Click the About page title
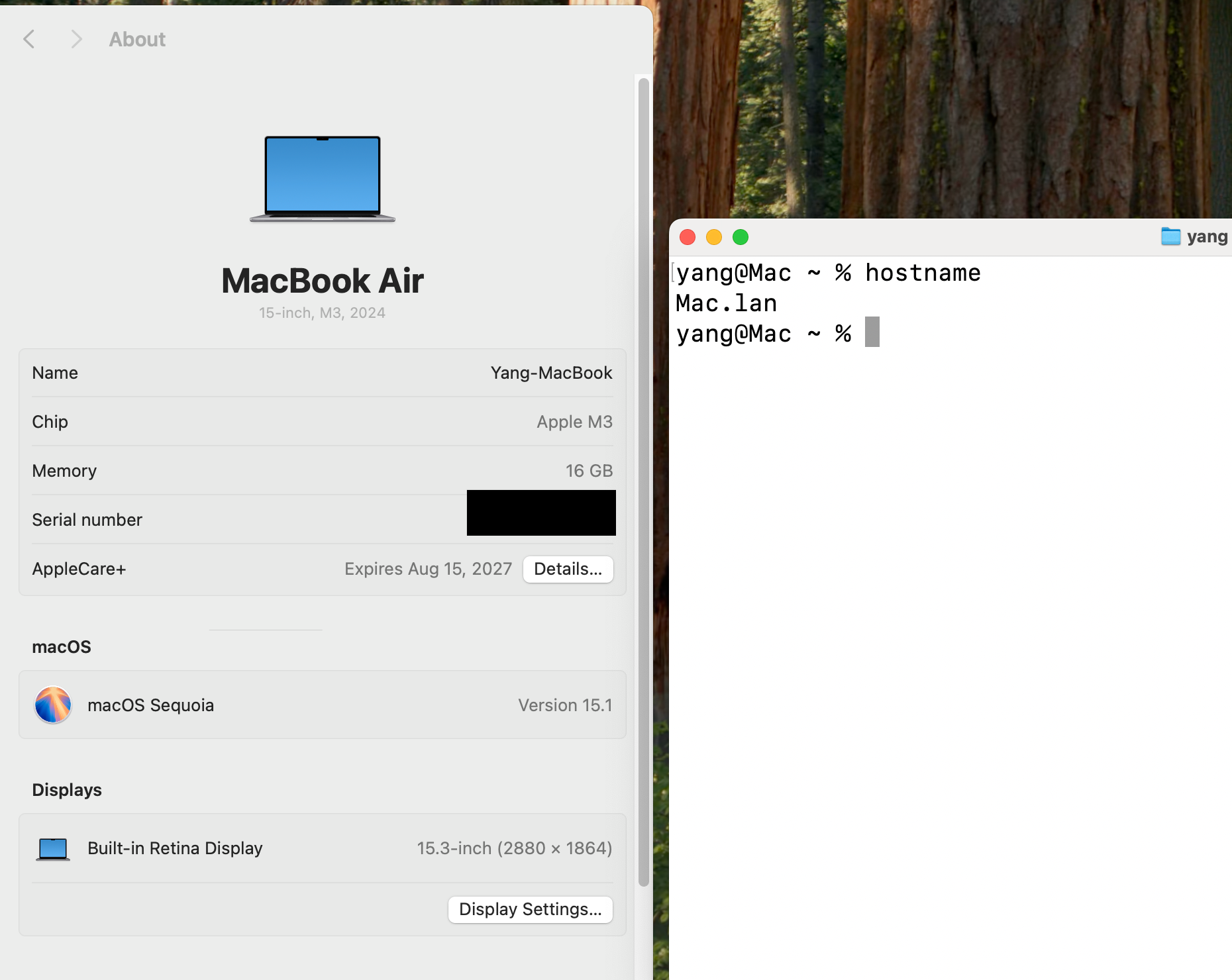Screen dimensions: 1232x980 (x=137, y=40)
